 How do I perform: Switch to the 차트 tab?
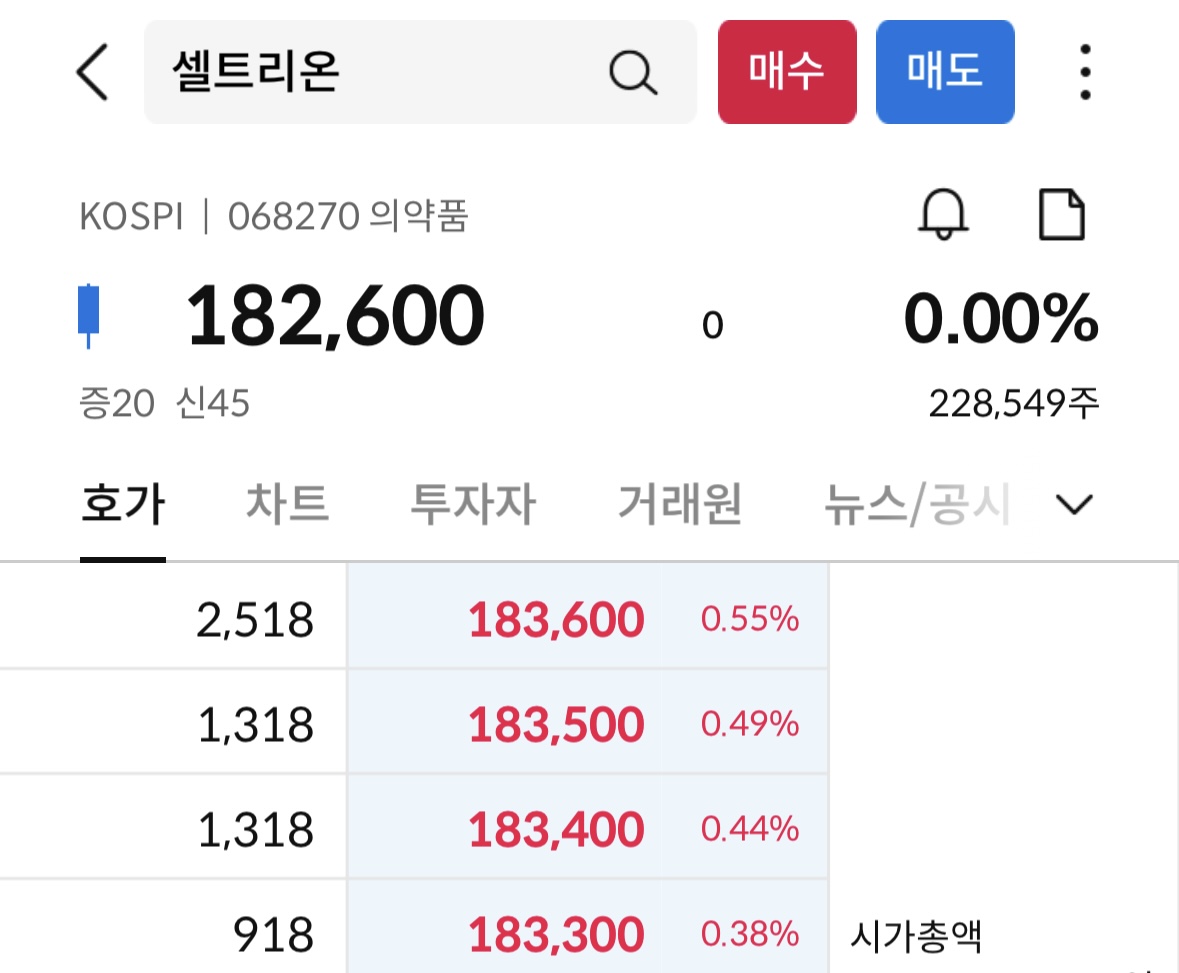click(x=287, y=504)
